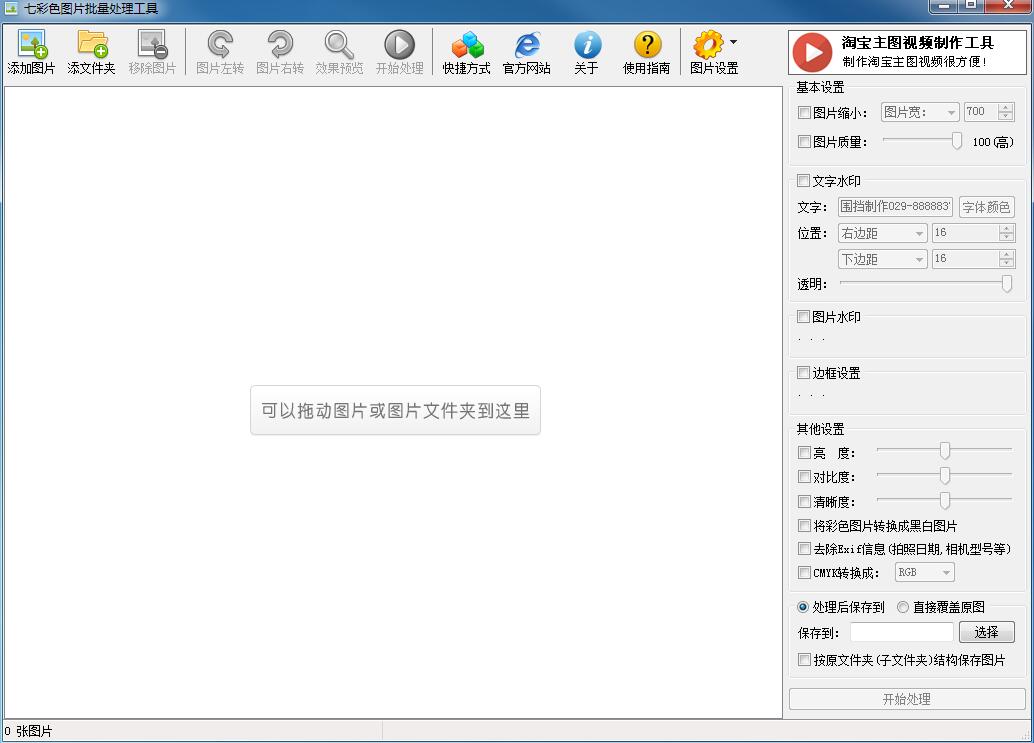Click the 保存到 path input field
Screen dimensions: 1034x743
(x=901, y=632)
